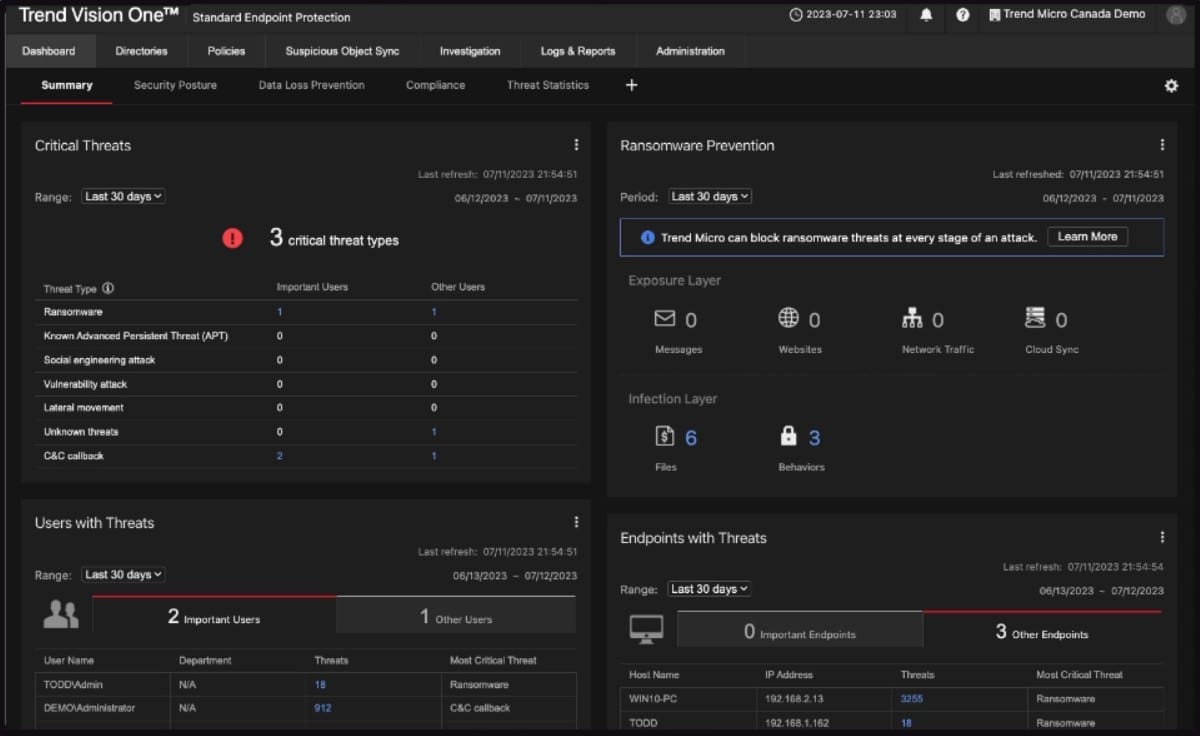Click the Threat Type info icon

[108, 288]
